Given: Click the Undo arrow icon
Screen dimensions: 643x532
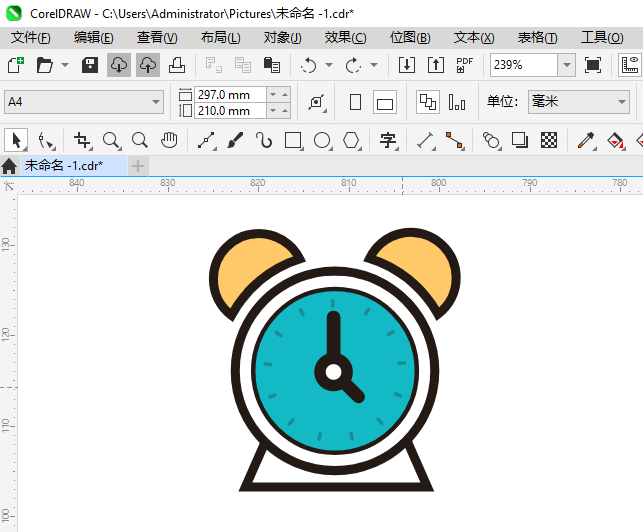Looking at the screenshot, I should [308, 65].
